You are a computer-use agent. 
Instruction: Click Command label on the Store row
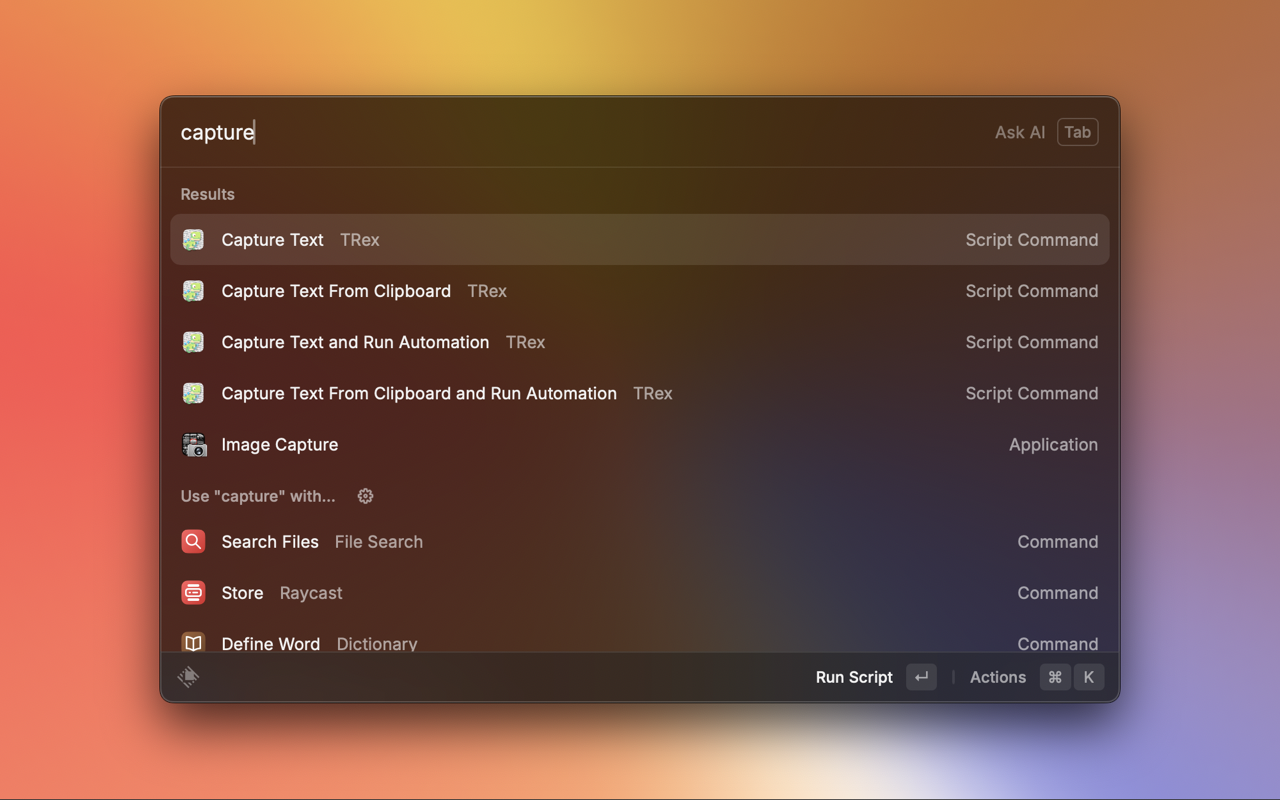point(1058,592)
